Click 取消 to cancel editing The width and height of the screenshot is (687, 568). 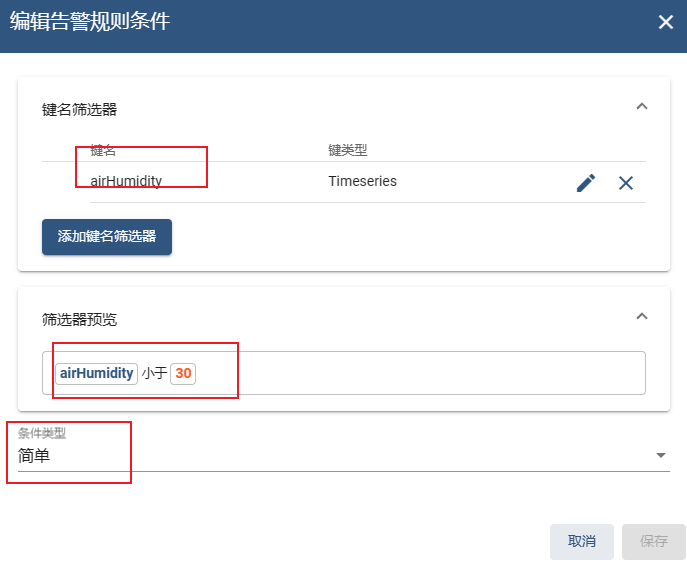point(581,542)
